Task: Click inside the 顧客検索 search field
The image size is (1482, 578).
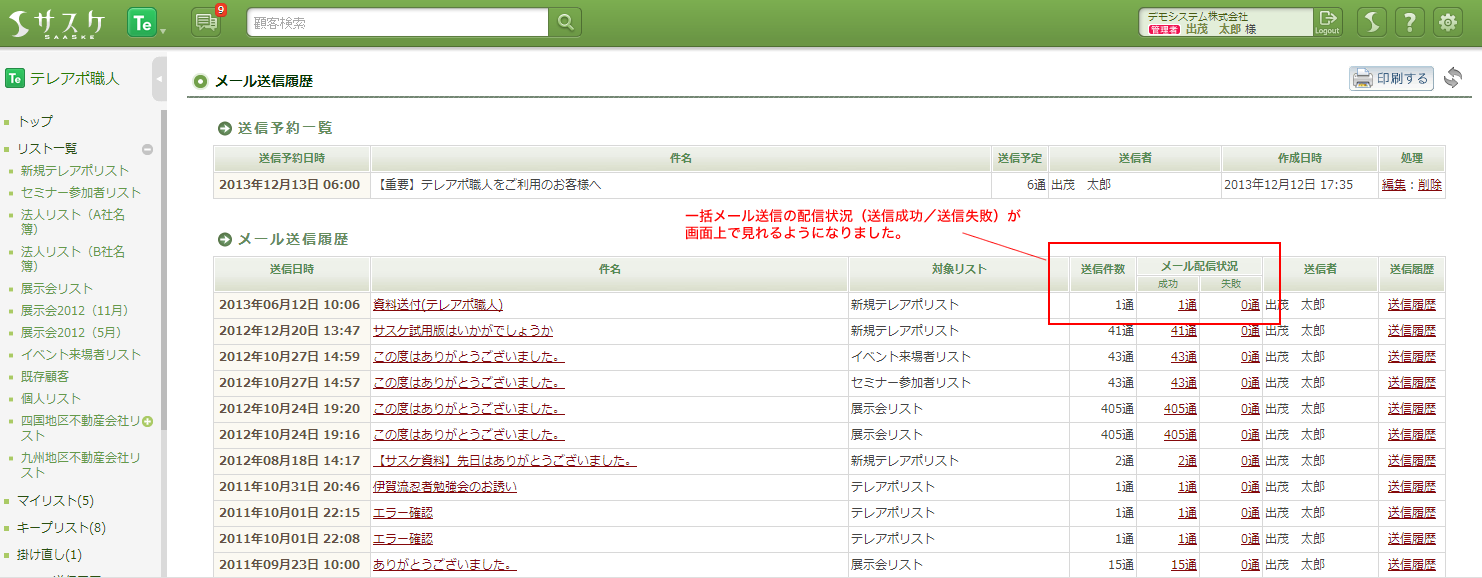Action: 398,22
